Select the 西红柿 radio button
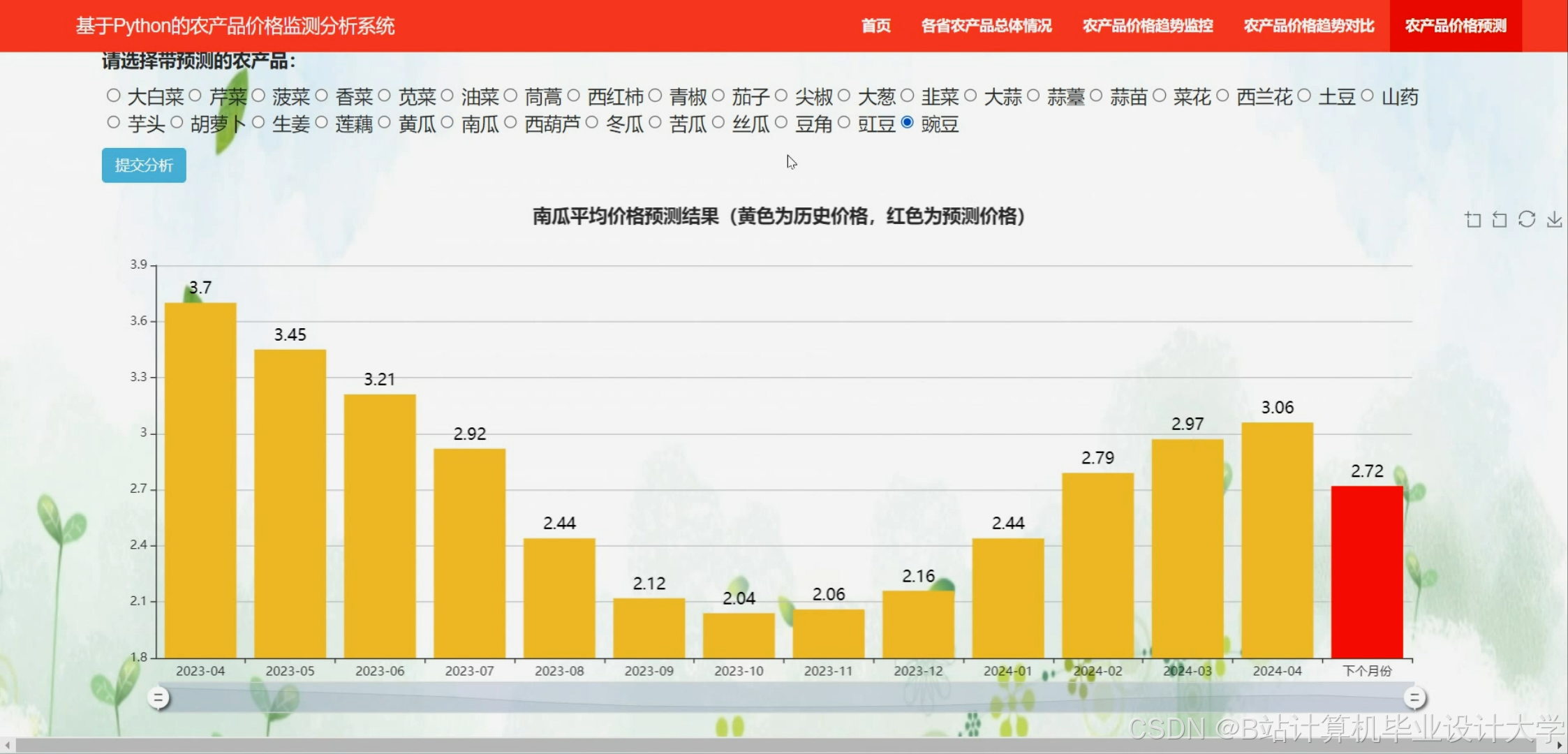This screenshot has height=754, width=1568. 574,95
